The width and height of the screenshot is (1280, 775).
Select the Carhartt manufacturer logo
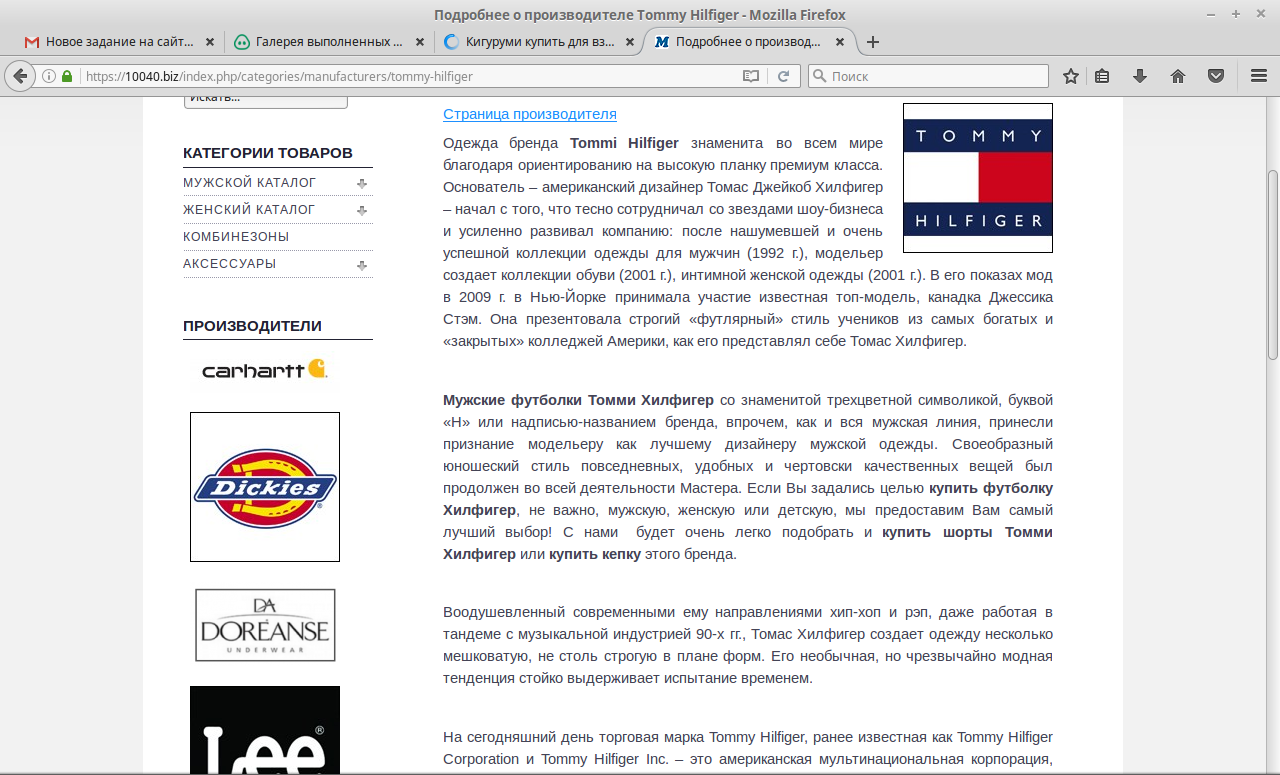(265, 370)
